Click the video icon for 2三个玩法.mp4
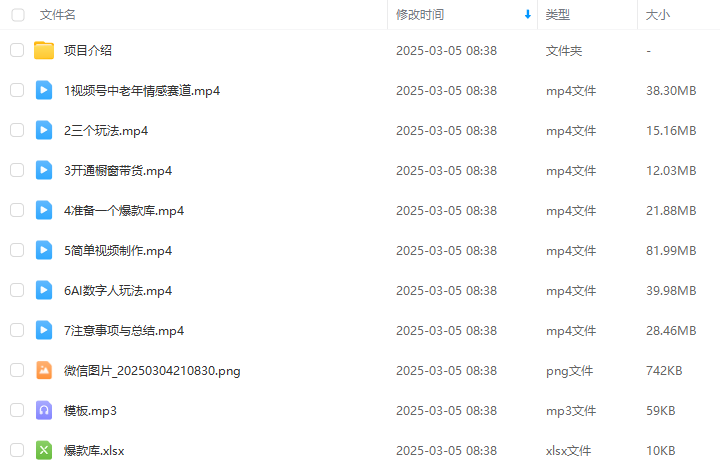Image resolution: width=720 pixels, height=469 pixels. pos(44,130)
